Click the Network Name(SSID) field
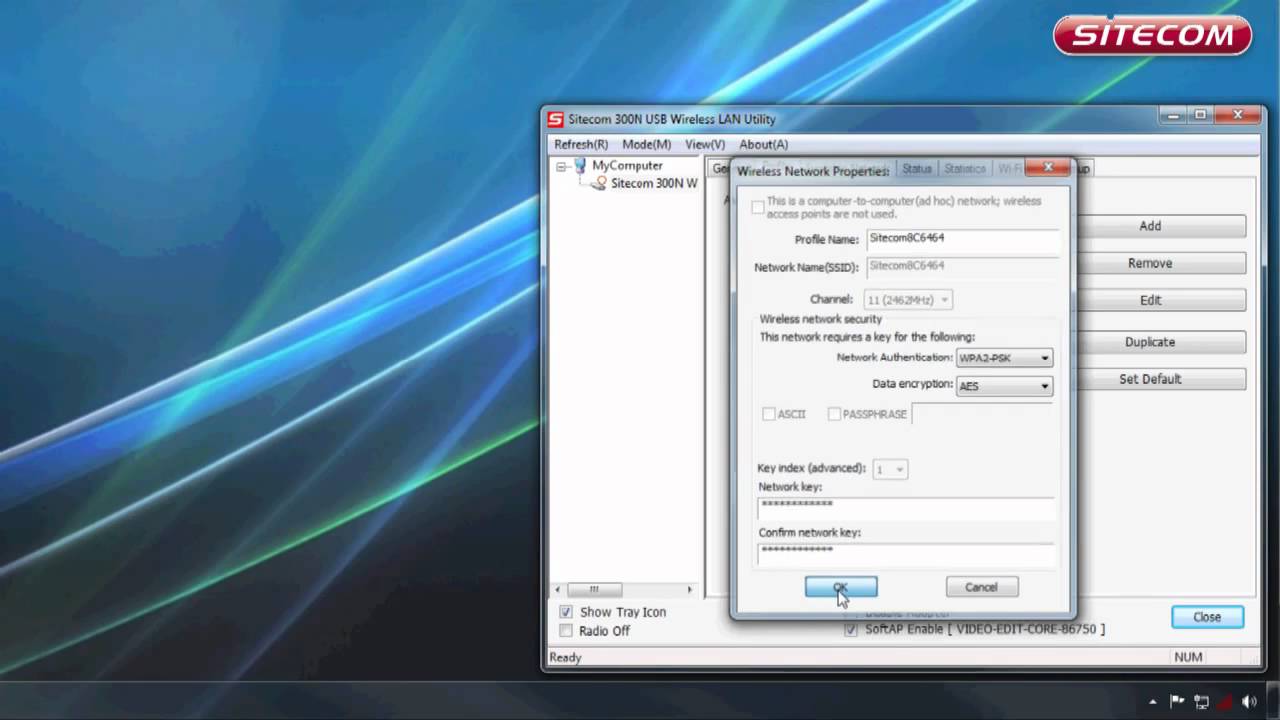This screenshot has width=1280, height=720. coord(961,267)
